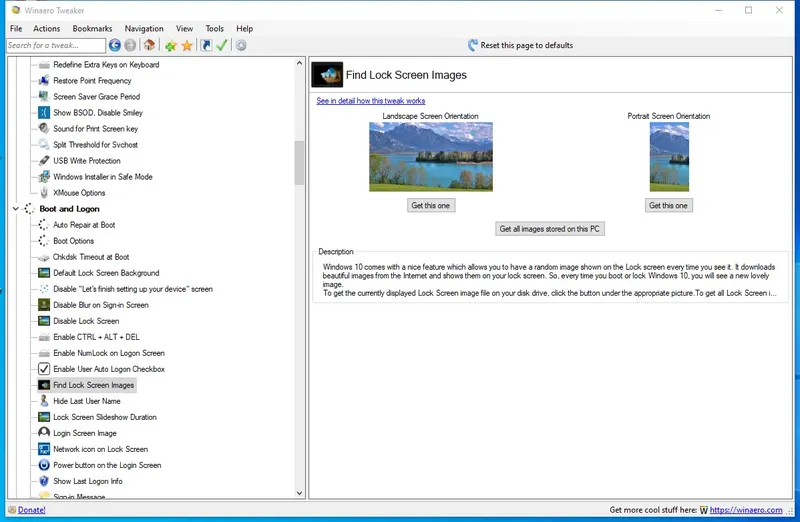The height and width of the screenshot is (522, 800).
Task: Open the Help menu
Action: point(244,29)
